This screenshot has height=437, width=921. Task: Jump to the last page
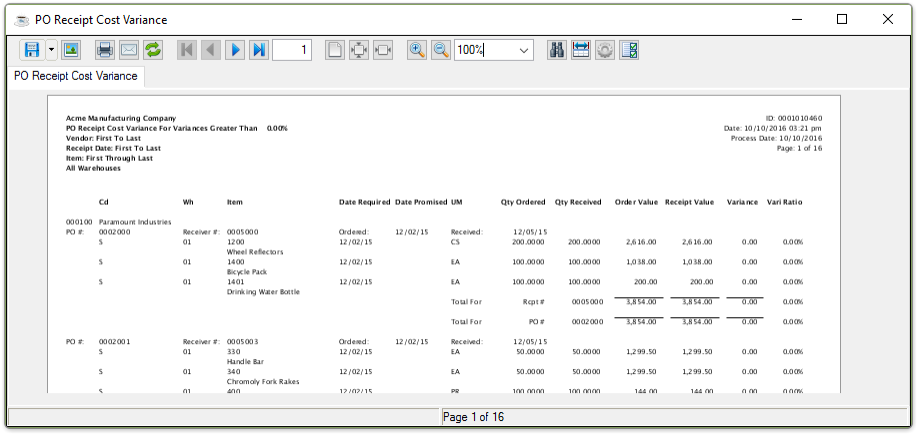point(259,50)
